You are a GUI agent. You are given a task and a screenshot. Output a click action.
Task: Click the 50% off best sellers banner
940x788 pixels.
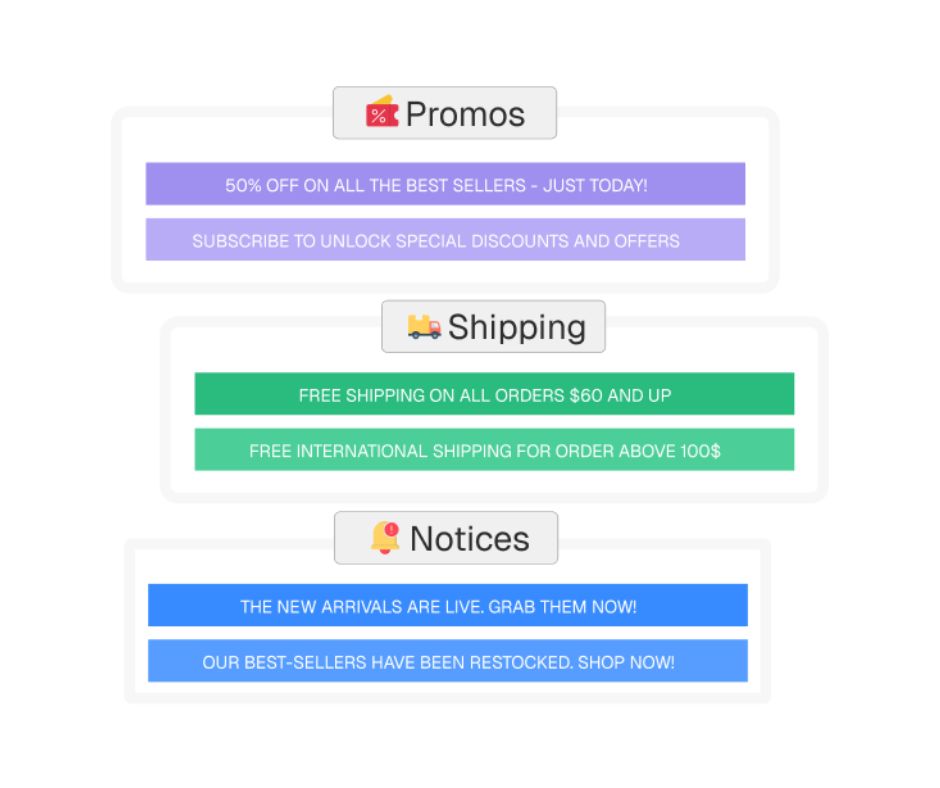tap(445, 184)
